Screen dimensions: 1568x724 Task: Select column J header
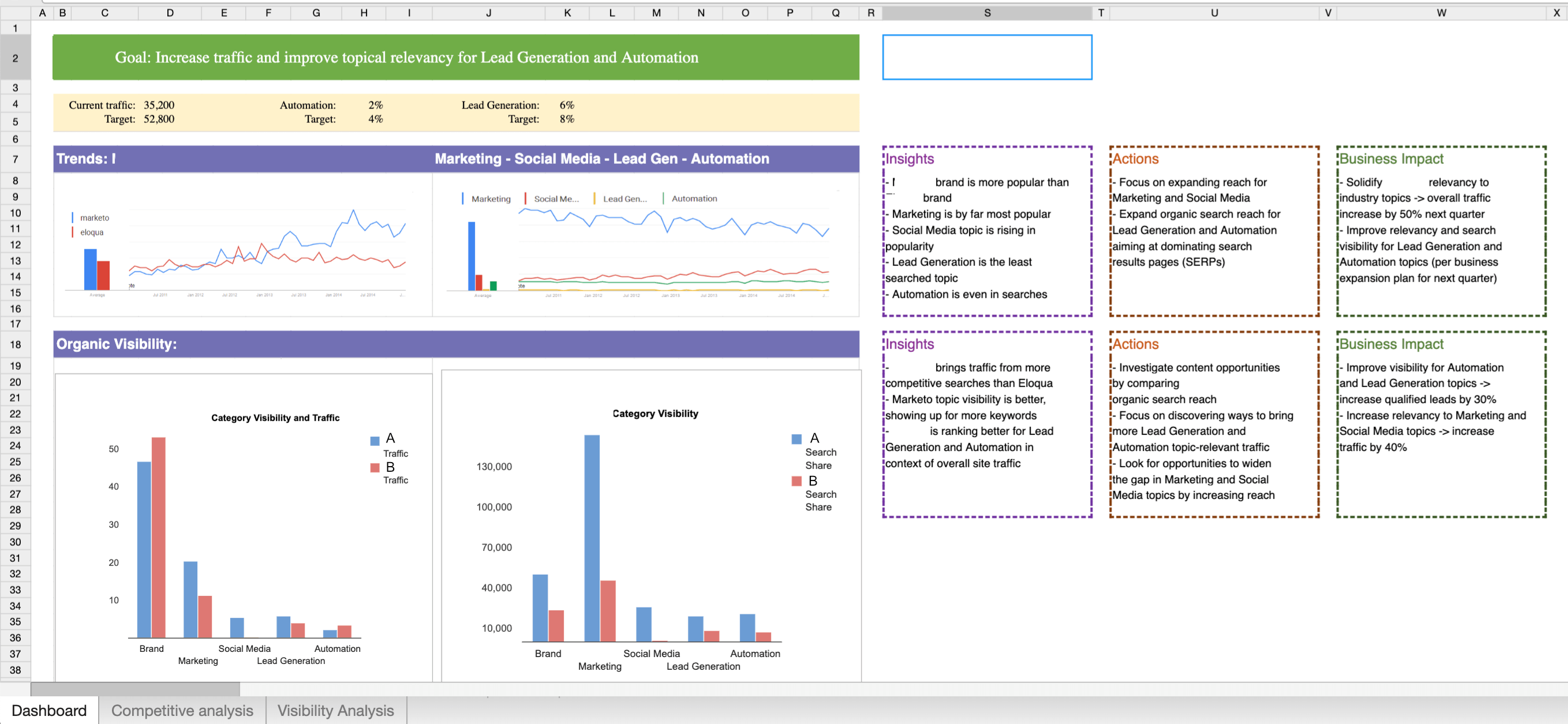(488, 13)
